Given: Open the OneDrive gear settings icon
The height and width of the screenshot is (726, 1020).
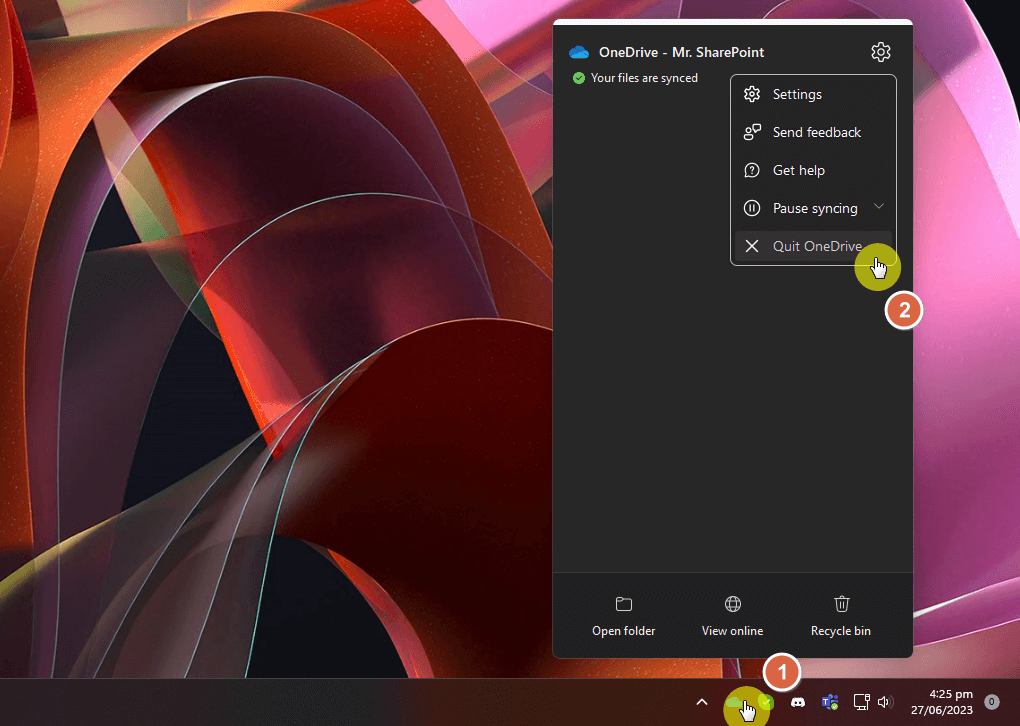Looking at the screenshot, I should coord(880,52).
